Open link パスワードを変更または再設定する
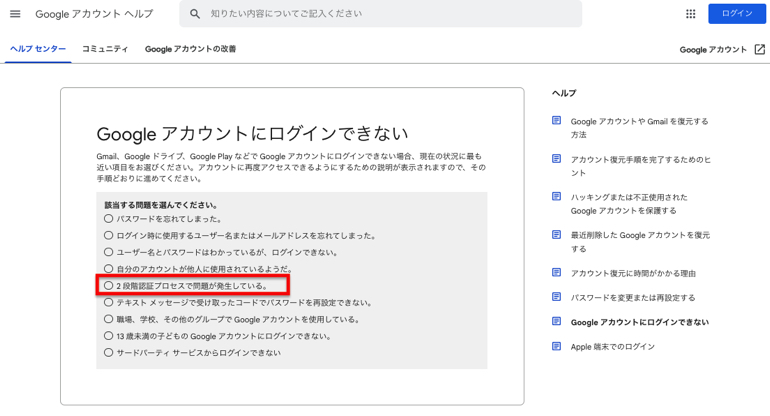Image resolution: width=770 pixels, height=416 pixels. pos(632,298)
